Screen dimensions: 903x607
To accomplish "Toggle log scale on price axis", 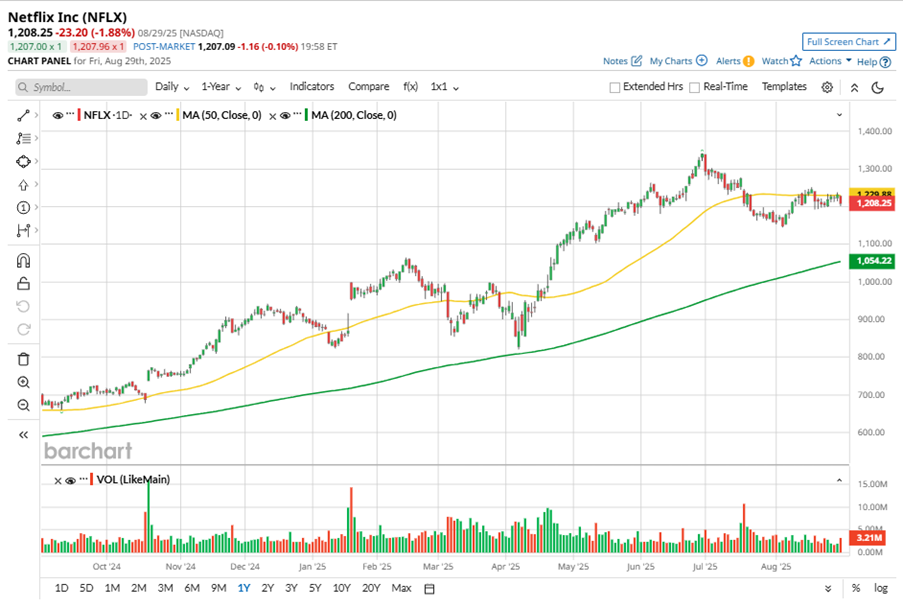I will point(881,588).
